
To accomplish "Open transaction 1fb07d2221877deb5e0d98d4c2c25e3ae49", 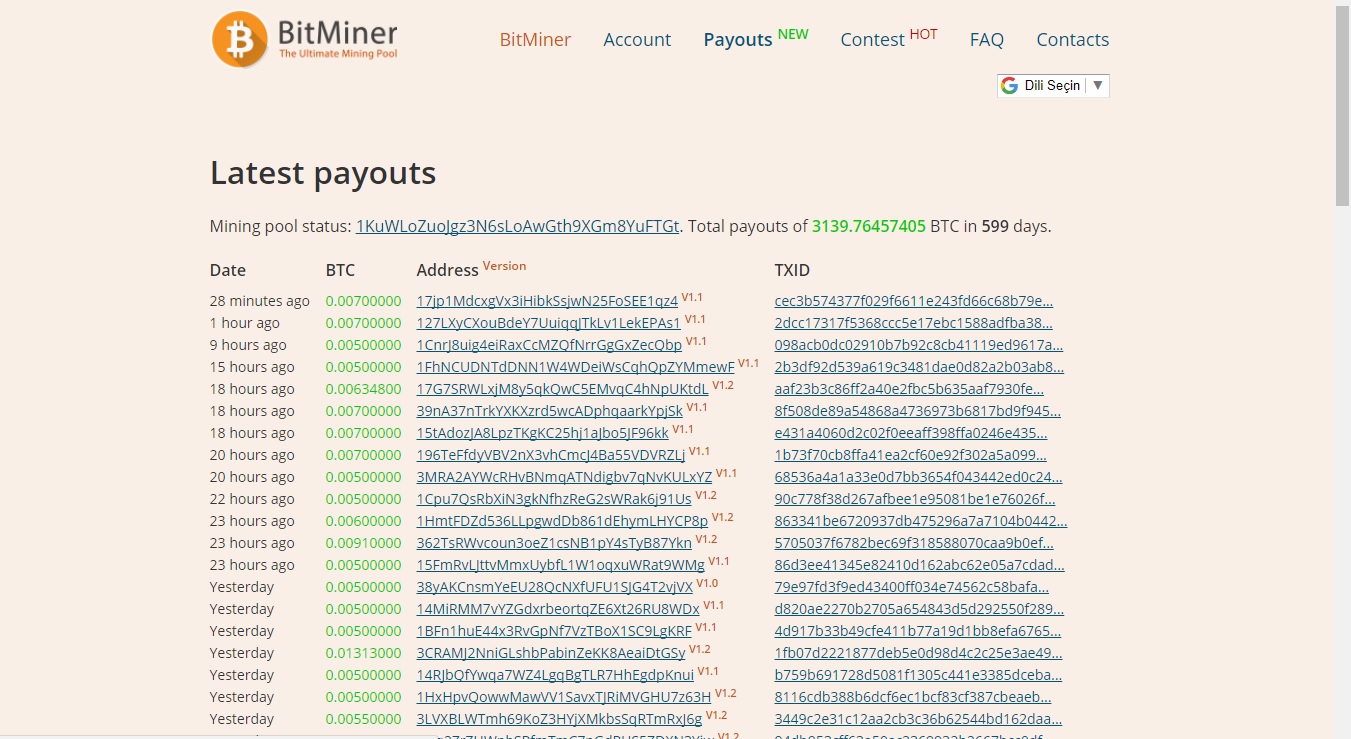I will (x=919, y=653).
